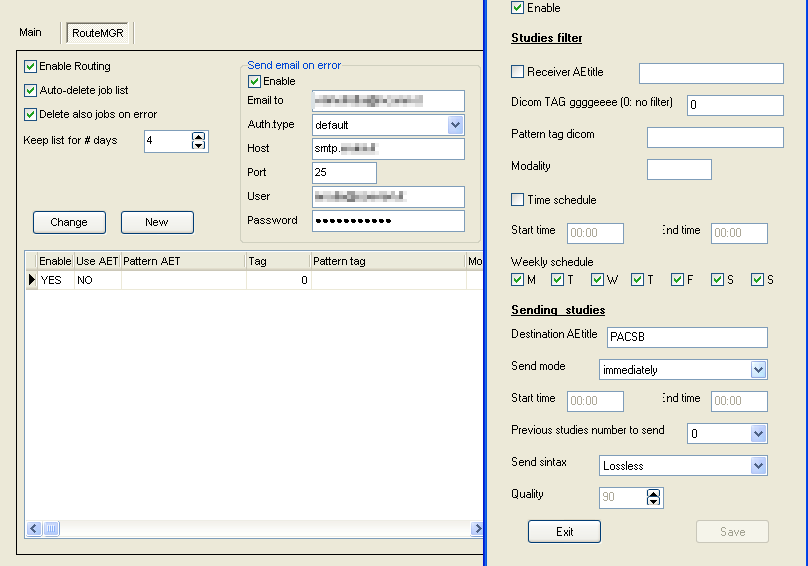808x566 pixels.
Task: Click the Receiver AEtitle text field
Action: [x=711, y=73]
